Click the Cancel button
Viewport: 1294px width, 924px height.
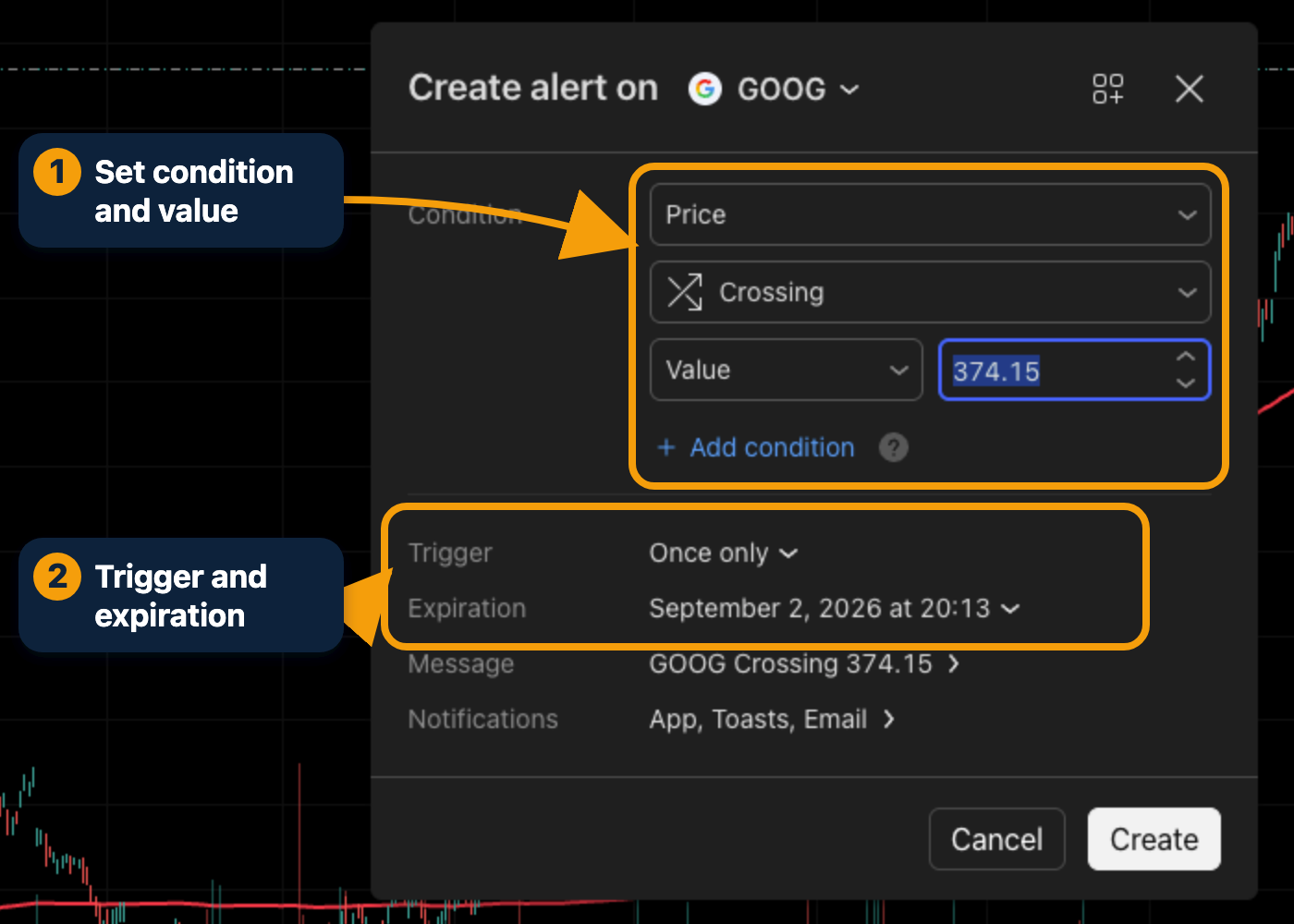tap(996, 839)
